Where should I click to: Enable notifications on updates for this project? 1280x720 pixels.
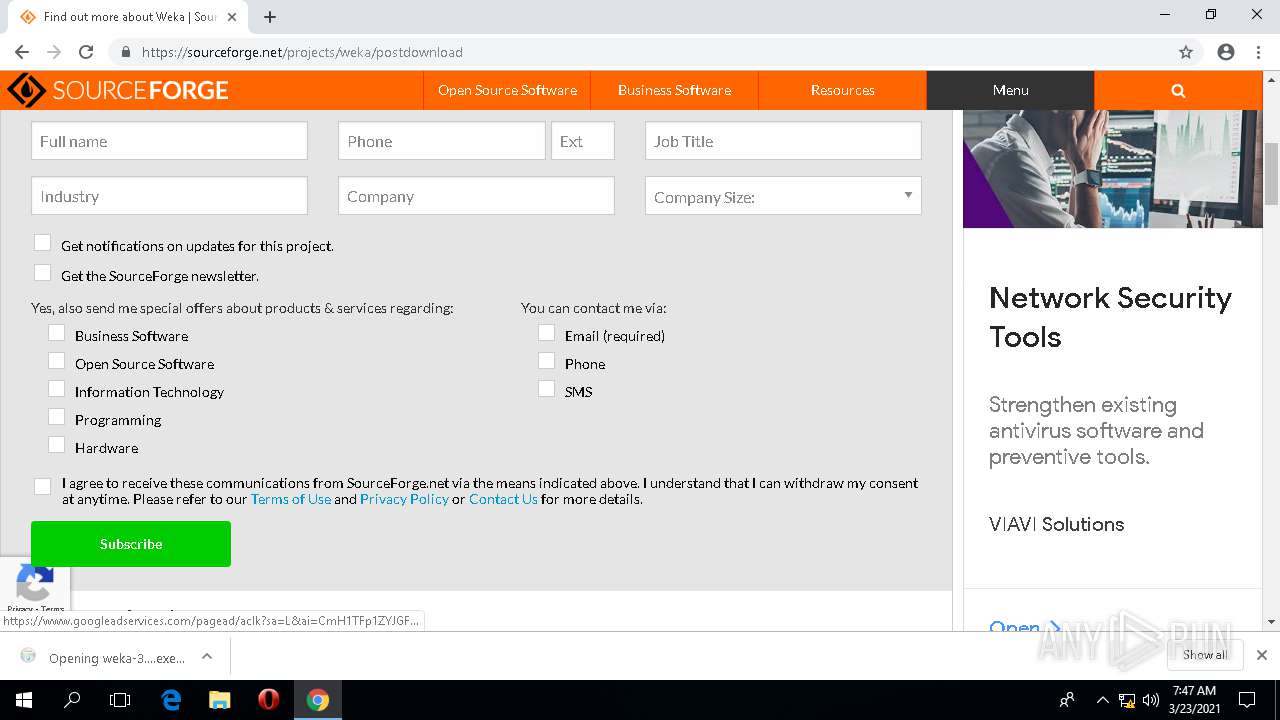click(42, 243)
